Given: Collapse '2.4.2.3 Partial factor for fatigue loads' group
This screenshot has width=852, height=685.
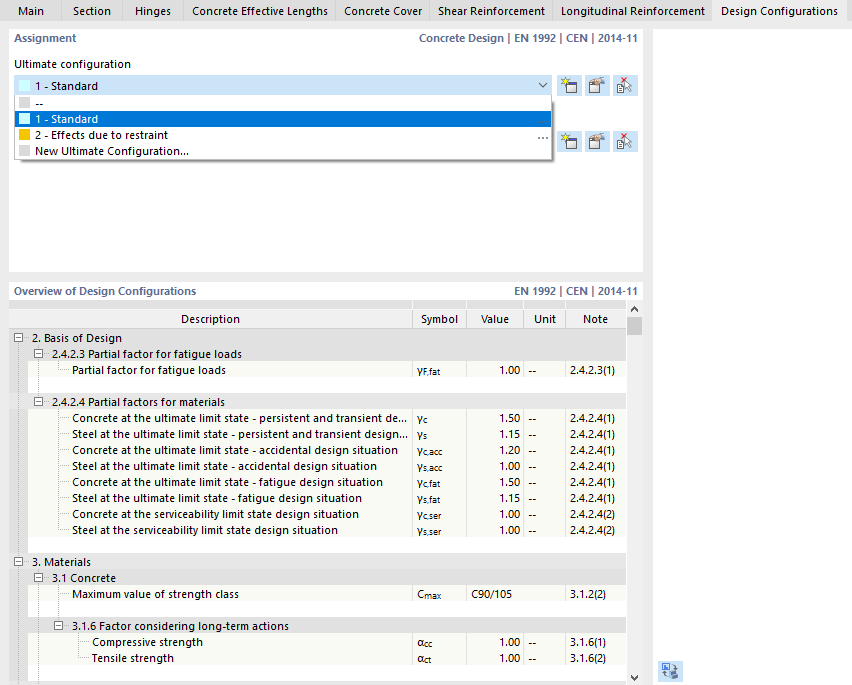Looking at the screenshot, I should pyautogui.click(x=39, y=354).
